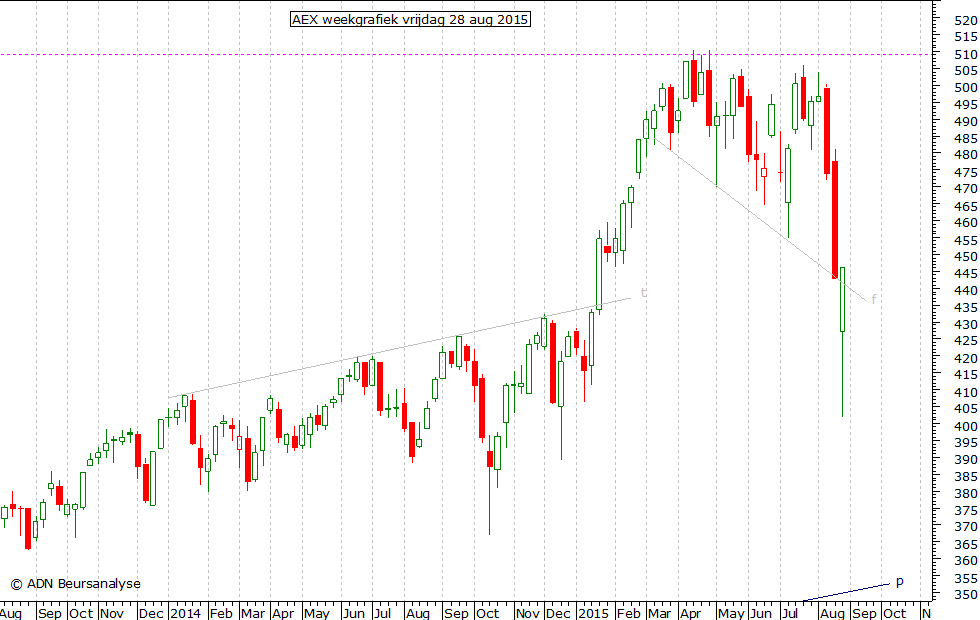Click the 480 price axis label
This screenshot has width=980, height=620.
pos(966,154)
